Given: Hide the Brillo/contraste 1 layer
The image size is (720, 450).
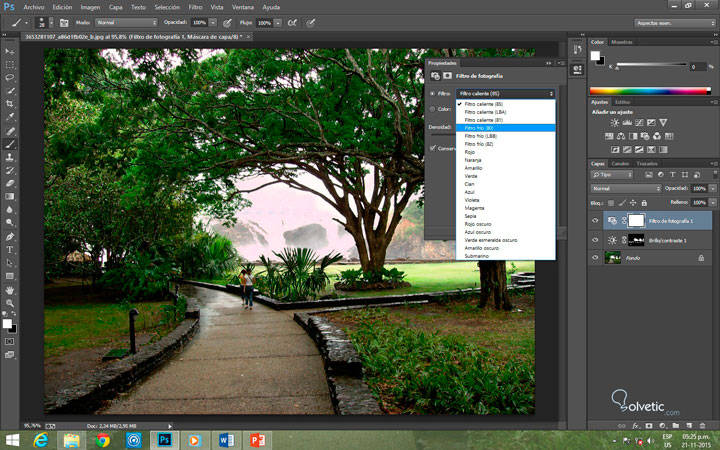Looking at the screenshot, I should click(x=595, y=240).
